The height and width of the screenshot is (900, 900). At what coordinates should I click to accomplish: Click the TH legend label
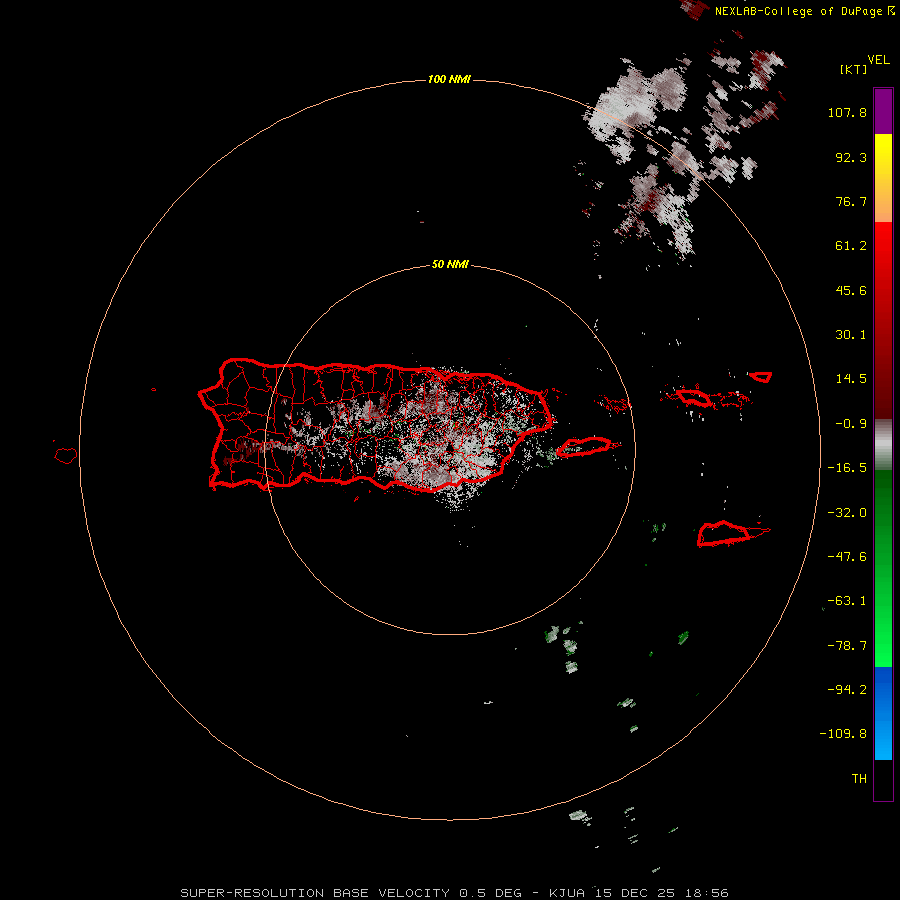(859, 779)
